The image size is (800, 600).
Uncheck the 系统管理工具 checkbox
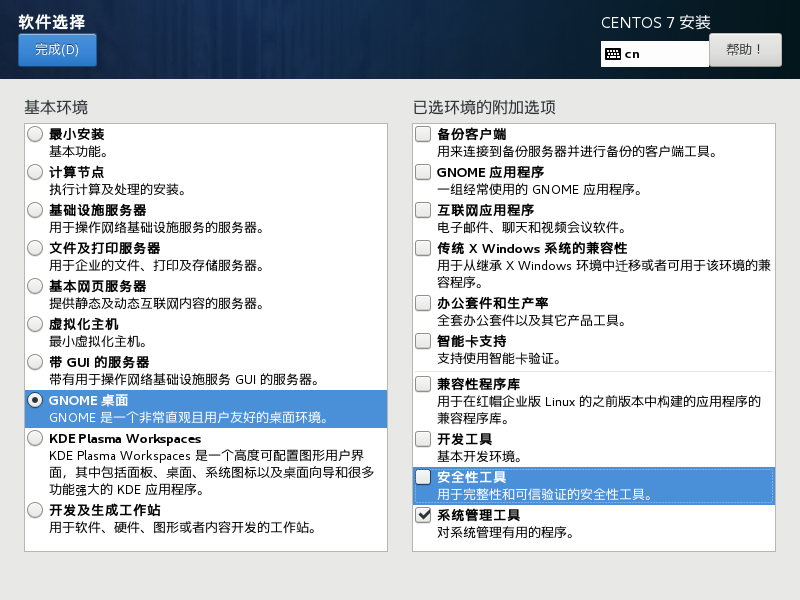tap(424, 516)
